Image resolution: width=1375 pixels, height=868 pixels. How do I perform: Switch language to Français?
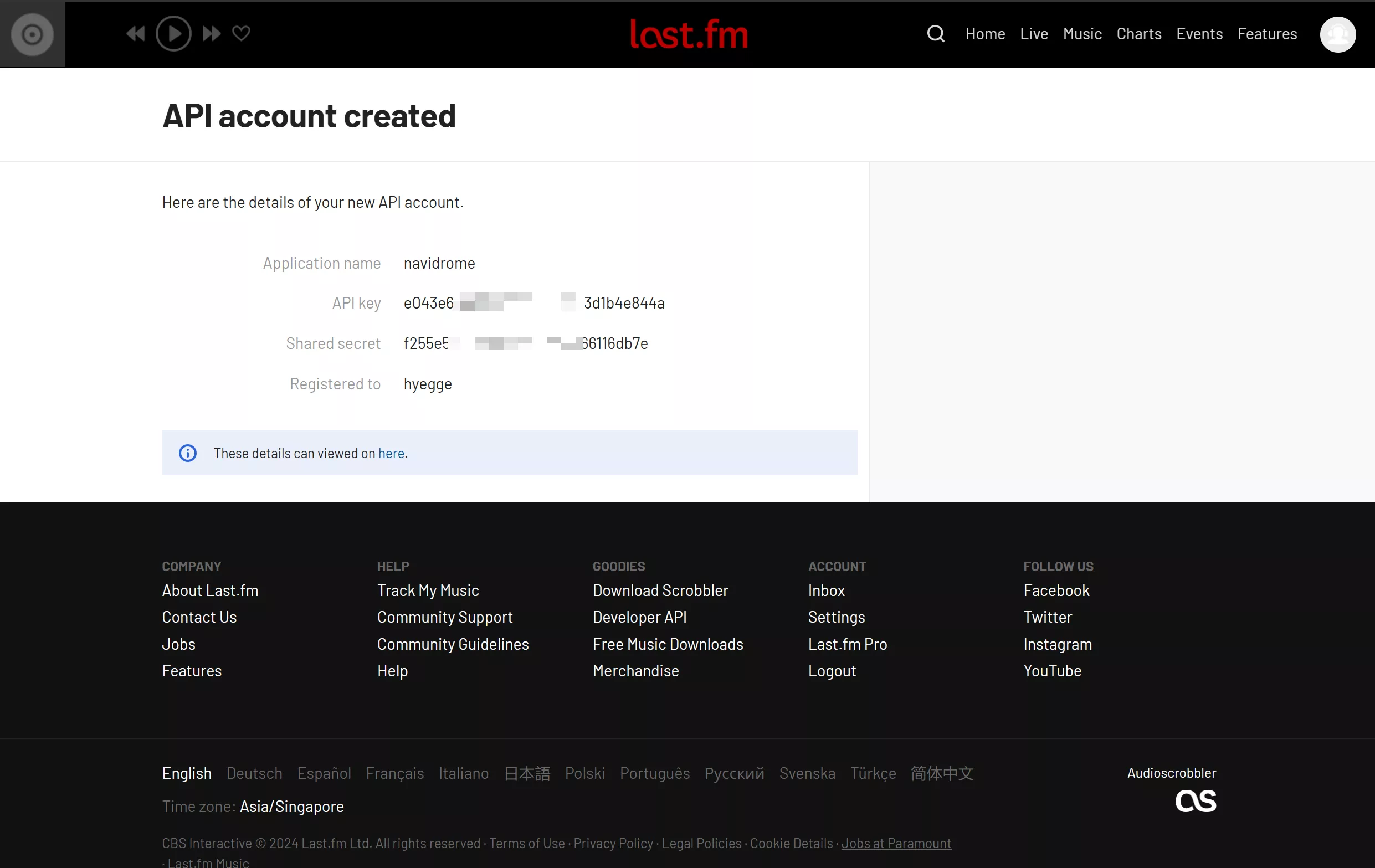394,773
